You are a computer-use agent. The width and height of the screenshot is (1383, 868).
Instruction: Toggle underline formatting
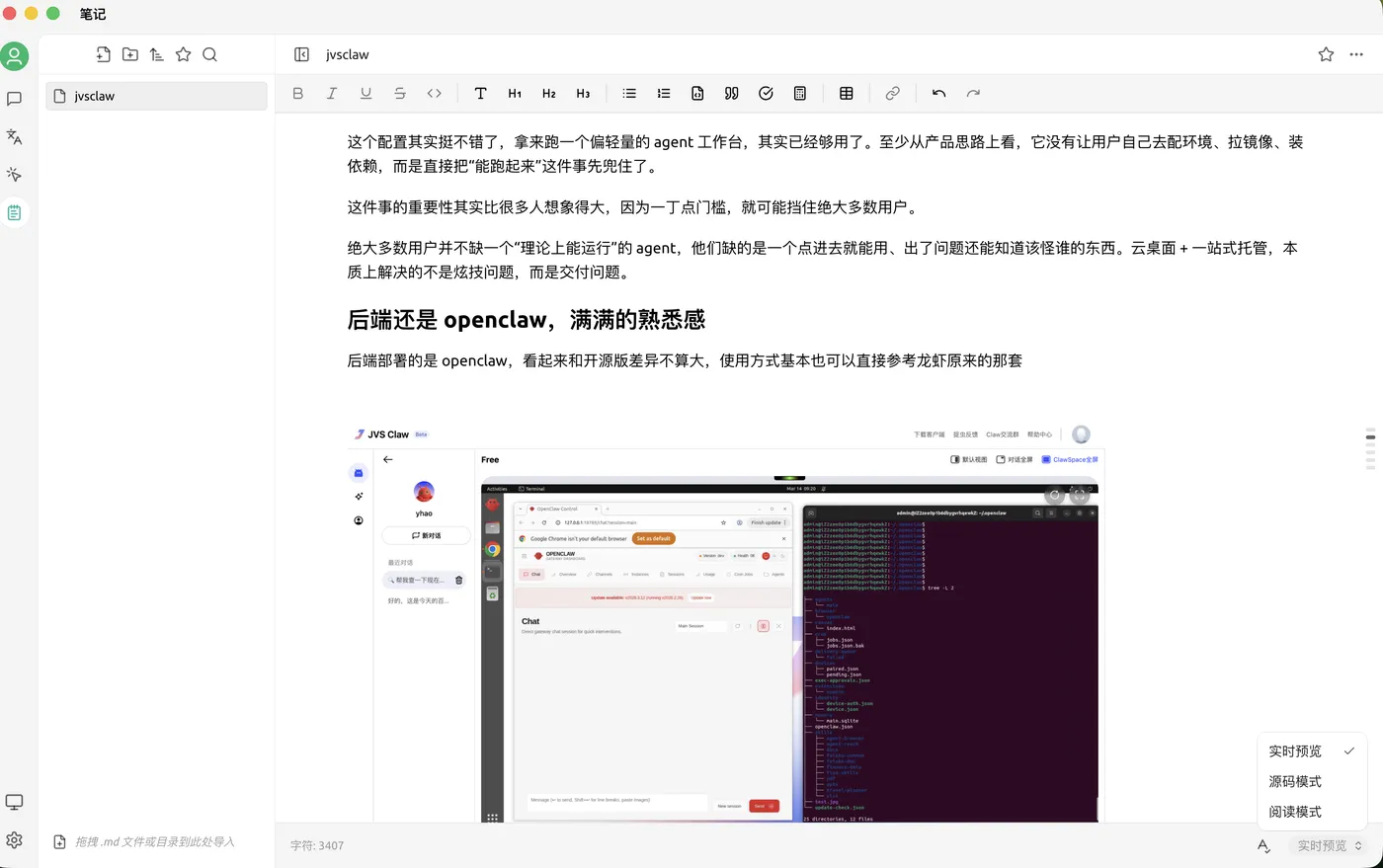(x=366, y=93)
